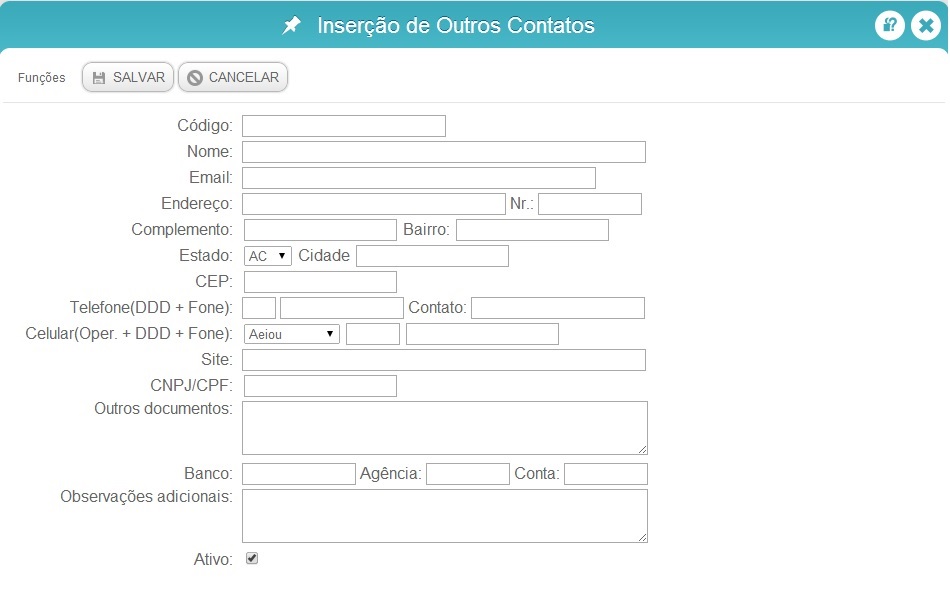This screenshot has height=591, width=950.
Task: Select the CNPJ/CPF field
Action: [321, 386]
